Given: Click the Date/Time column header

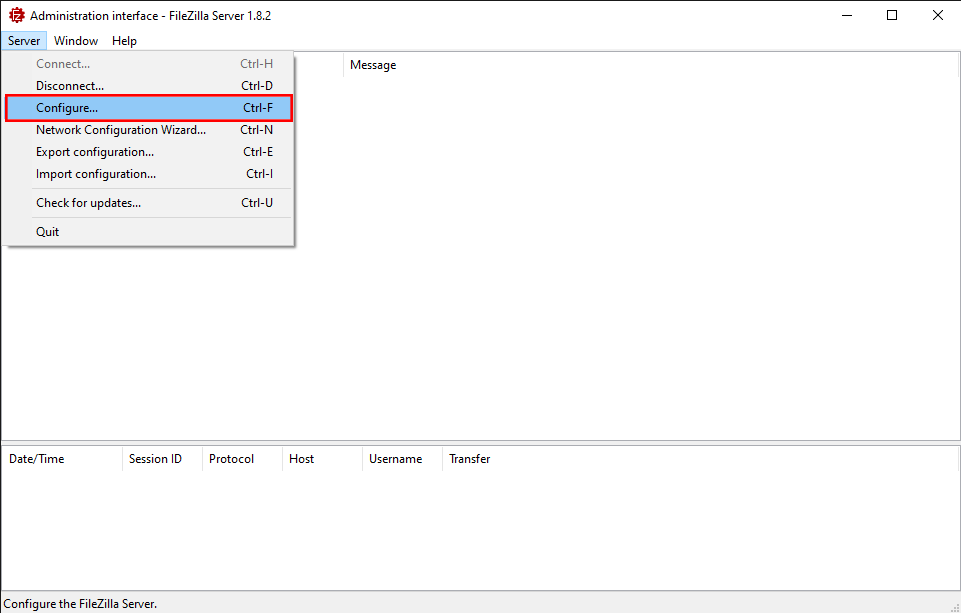Looking at the screenshot, I should [63, 459].
